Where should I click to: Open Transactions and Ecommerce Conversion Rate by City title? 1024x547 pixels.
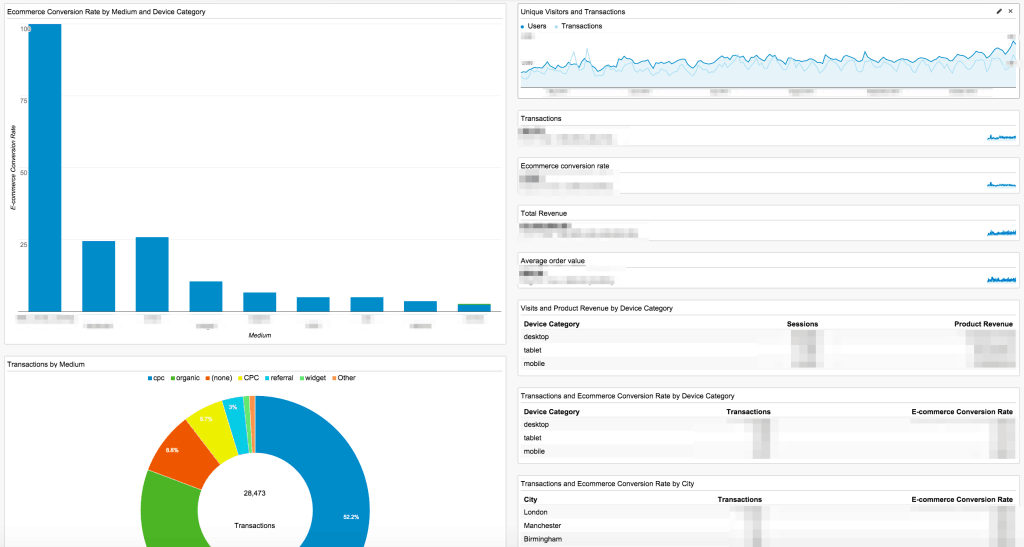[x=607, y=484]
